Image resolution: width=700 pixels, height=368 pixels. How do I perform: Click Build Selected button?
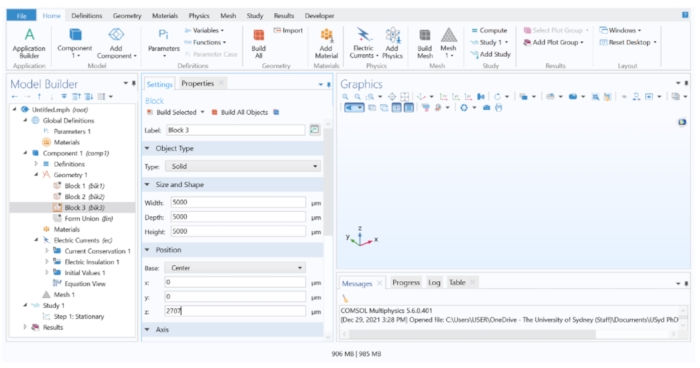point(172,112)
